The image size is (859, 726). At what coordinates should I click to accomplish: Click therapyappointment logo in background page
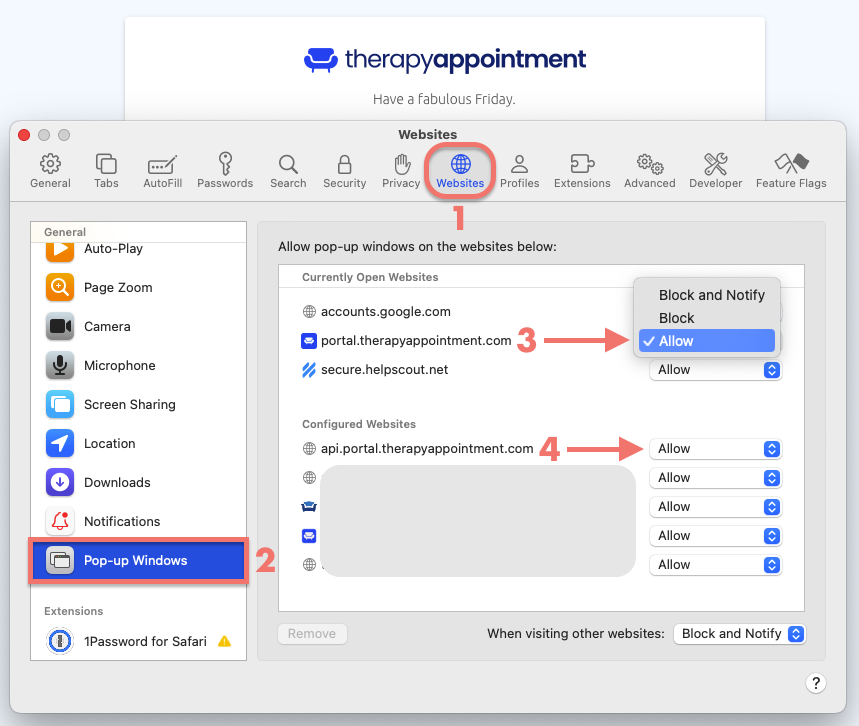tap(445, 60)
